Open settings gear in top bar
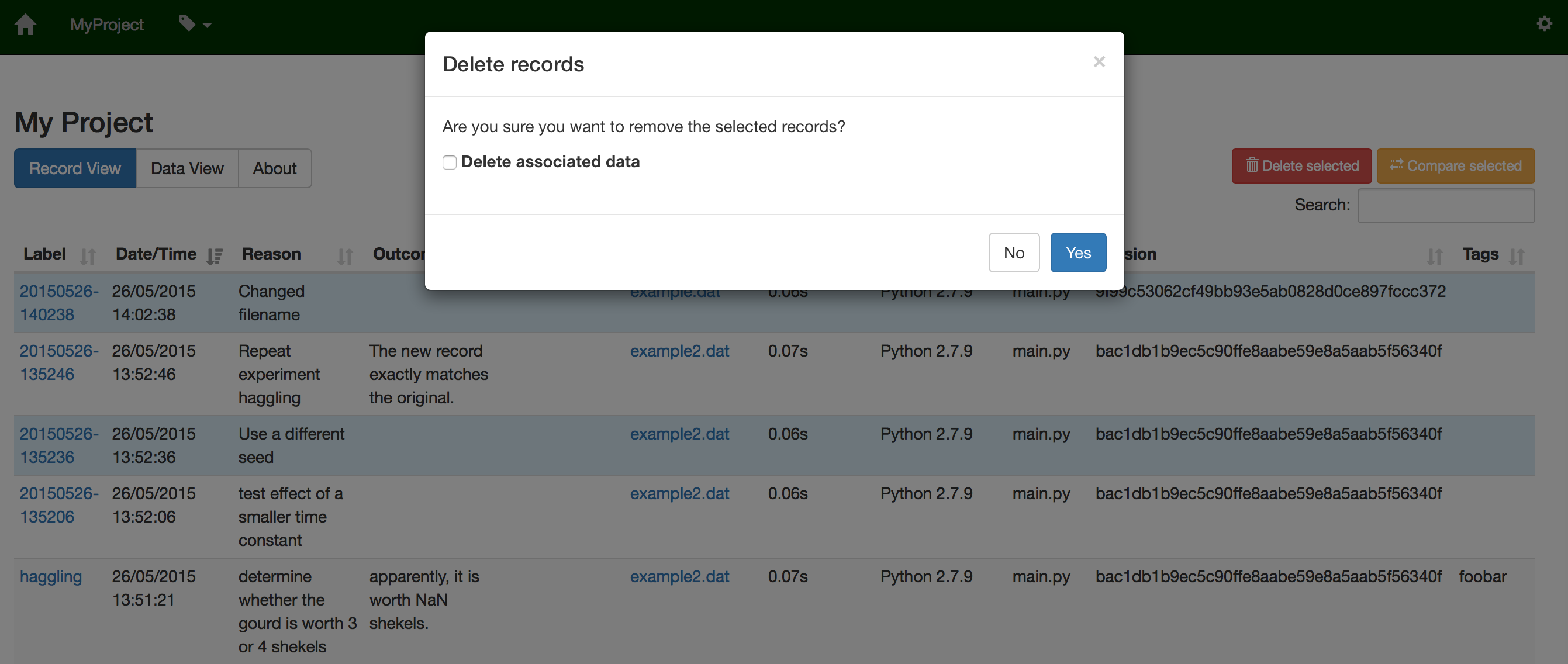The image size is (1568, 664). tap(1544, 24)
